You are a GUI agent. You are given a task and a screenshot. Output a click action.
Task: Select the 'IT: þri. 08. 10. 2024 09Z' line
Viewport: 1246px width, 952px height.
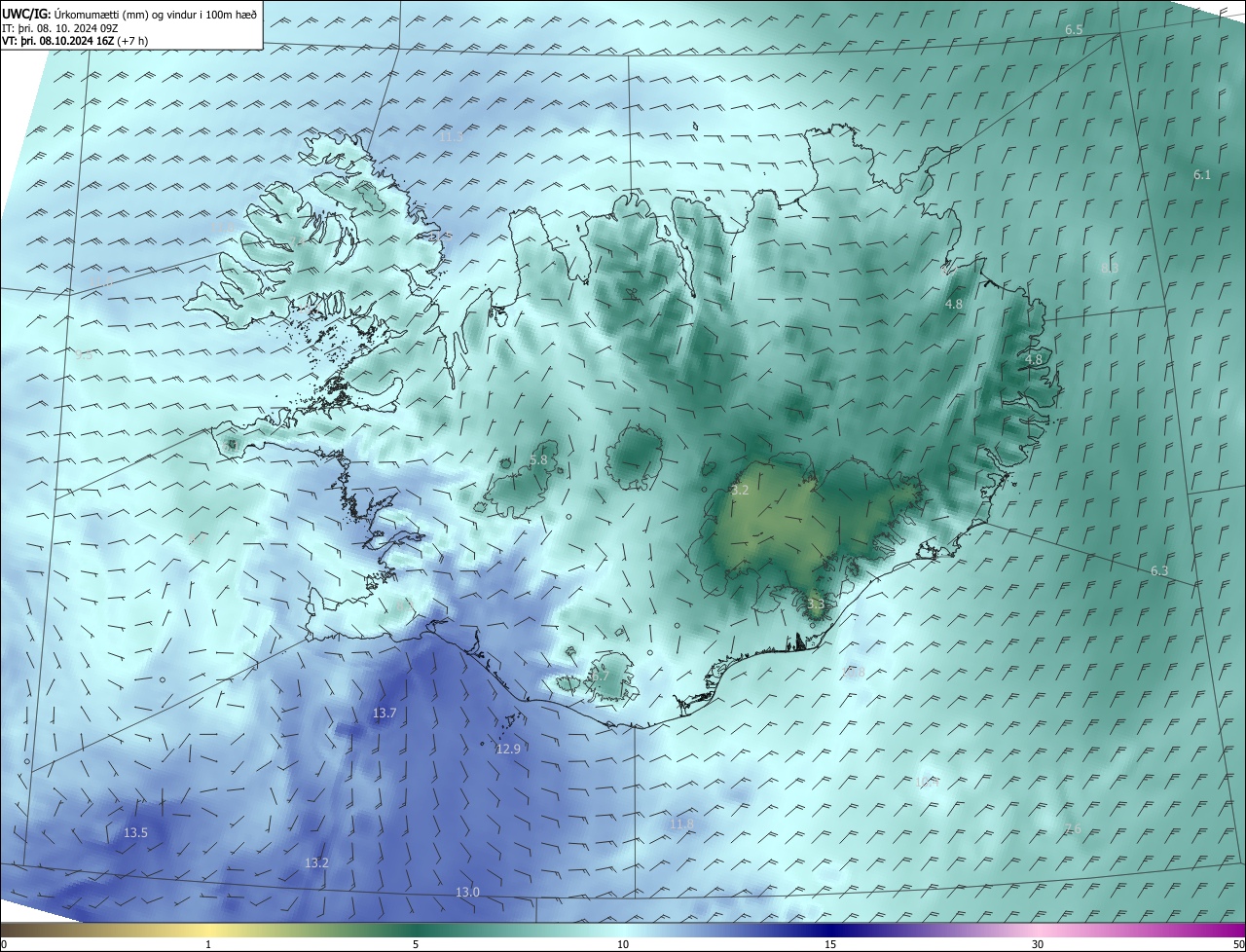click(x=59, y=28)
